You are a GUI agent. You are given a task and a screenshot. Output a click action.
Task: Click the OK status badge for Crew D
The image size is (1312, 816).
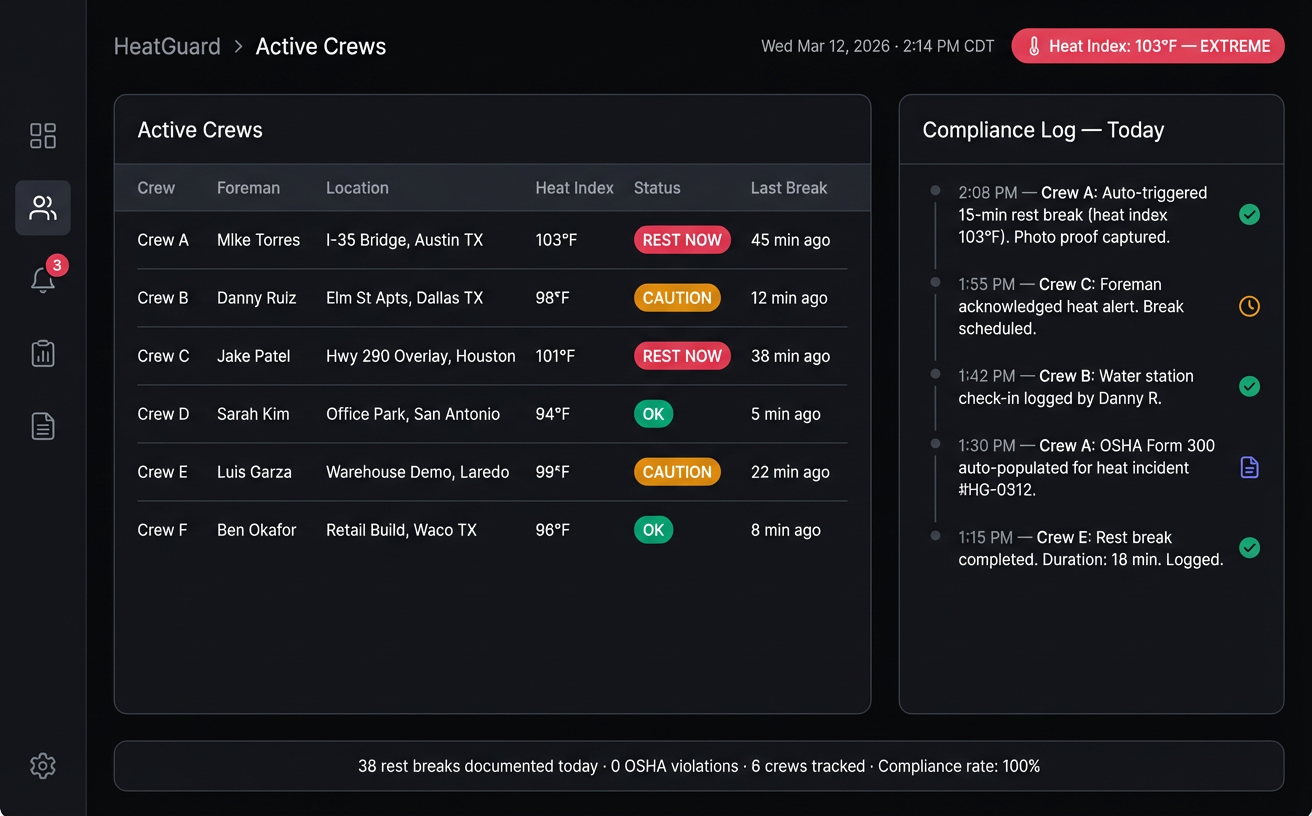653,413
